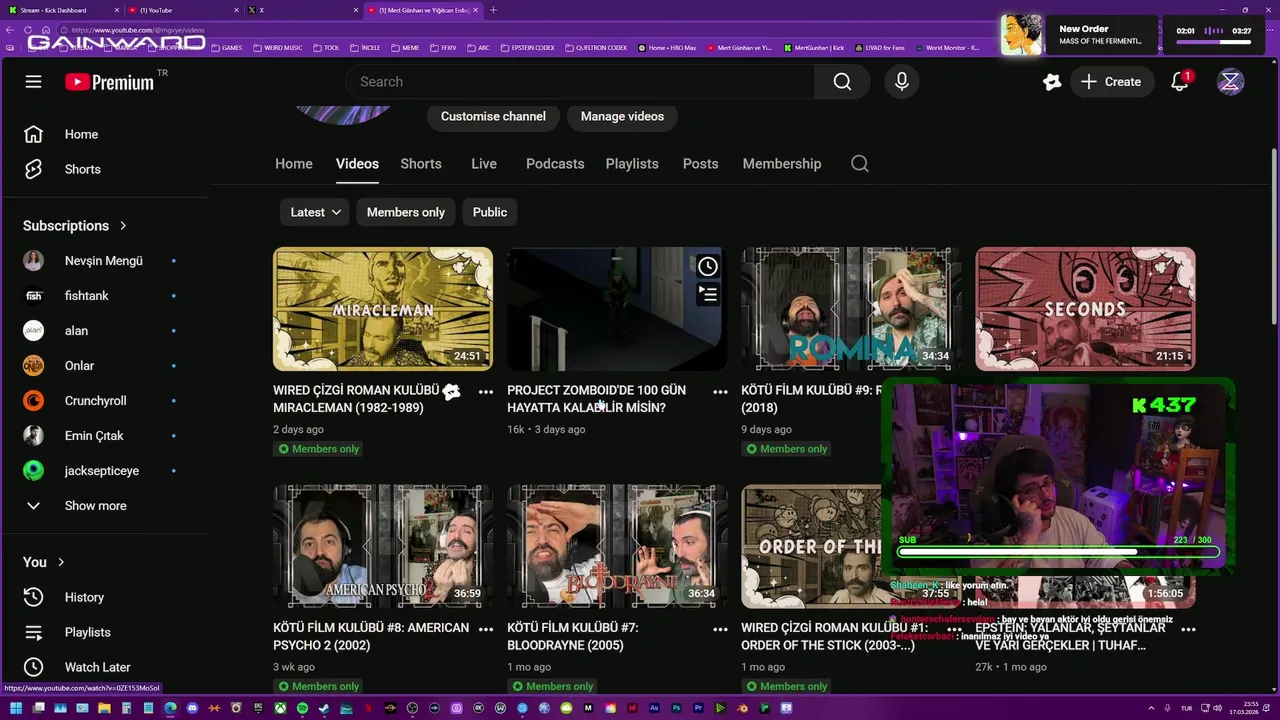This screenshot has height=720, width=1280.
Task: Switch to the channel Shorts tab
Action: pyautogui.click(x=421, y=164)
